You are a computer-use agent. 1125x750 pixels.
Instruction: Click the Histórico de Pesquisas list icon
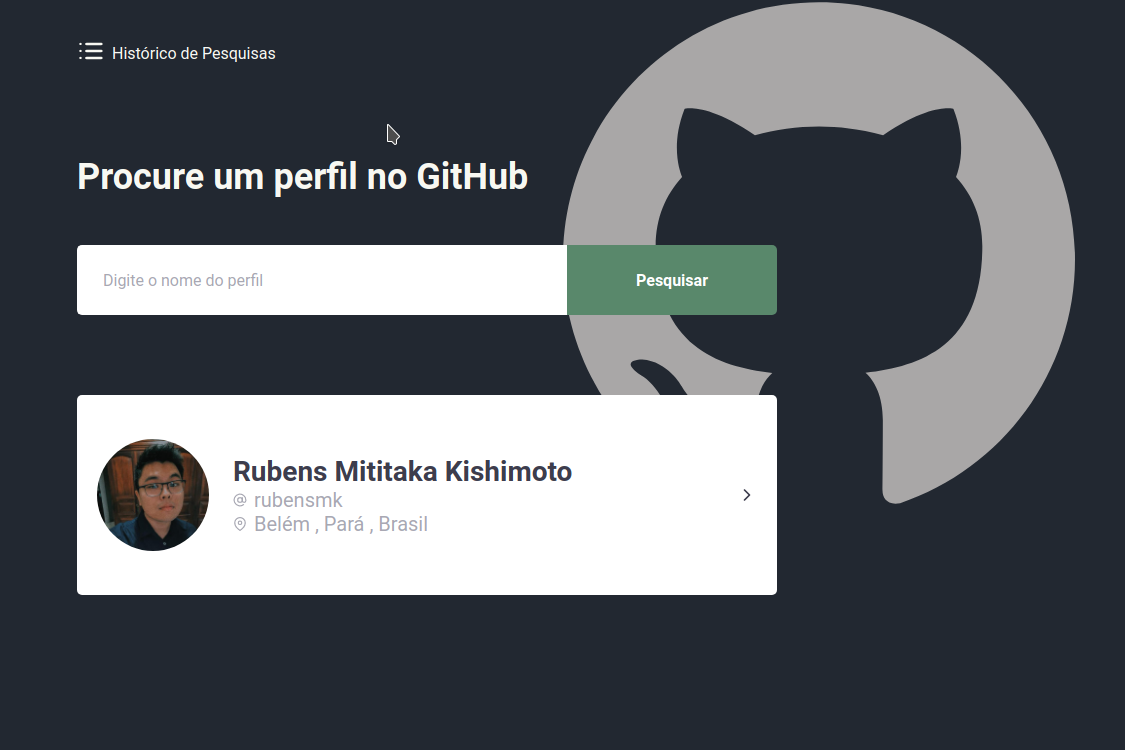point(91,50)
